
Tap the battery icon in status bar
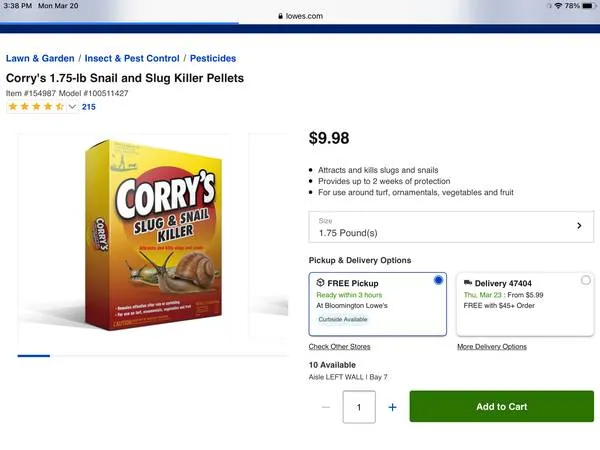[x=588, y=6]
